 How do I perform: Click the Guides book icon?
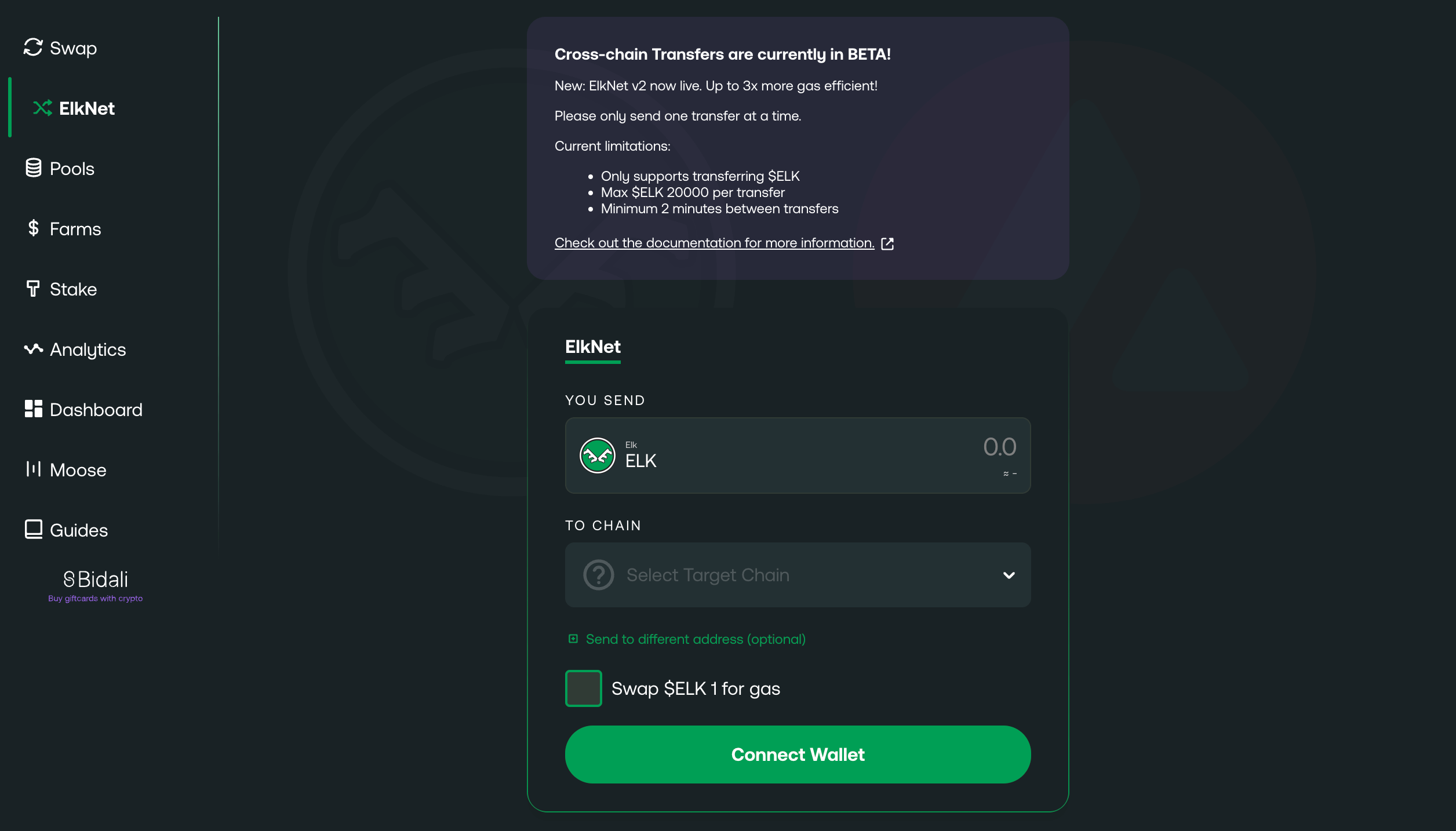point(34,529)
